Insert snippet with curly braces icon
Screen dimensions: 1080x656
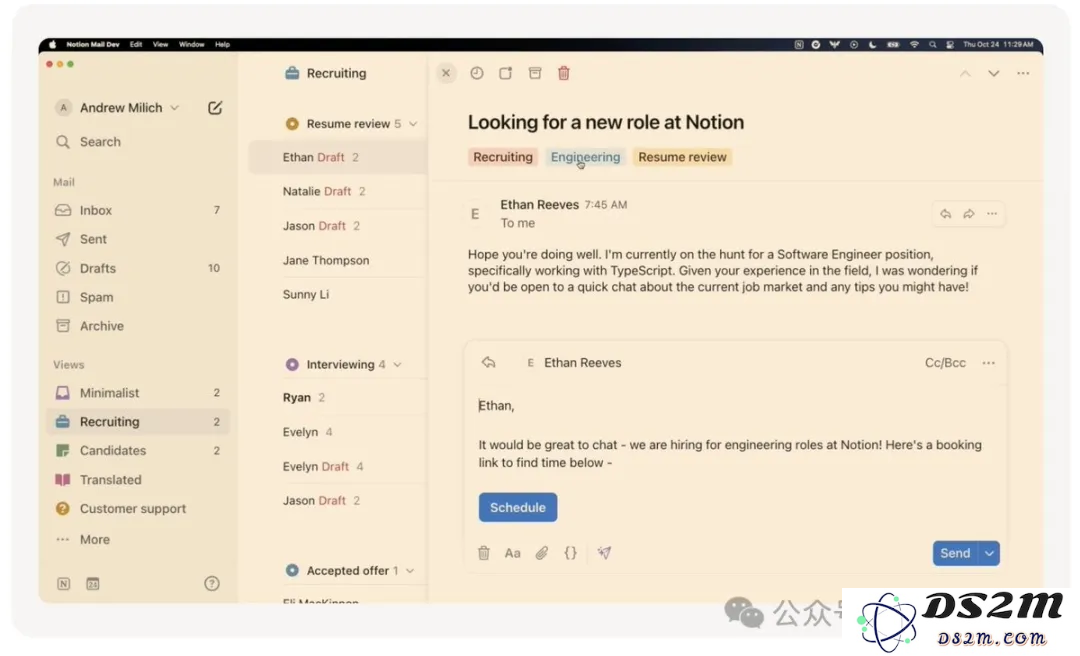[x=570, y=553]
